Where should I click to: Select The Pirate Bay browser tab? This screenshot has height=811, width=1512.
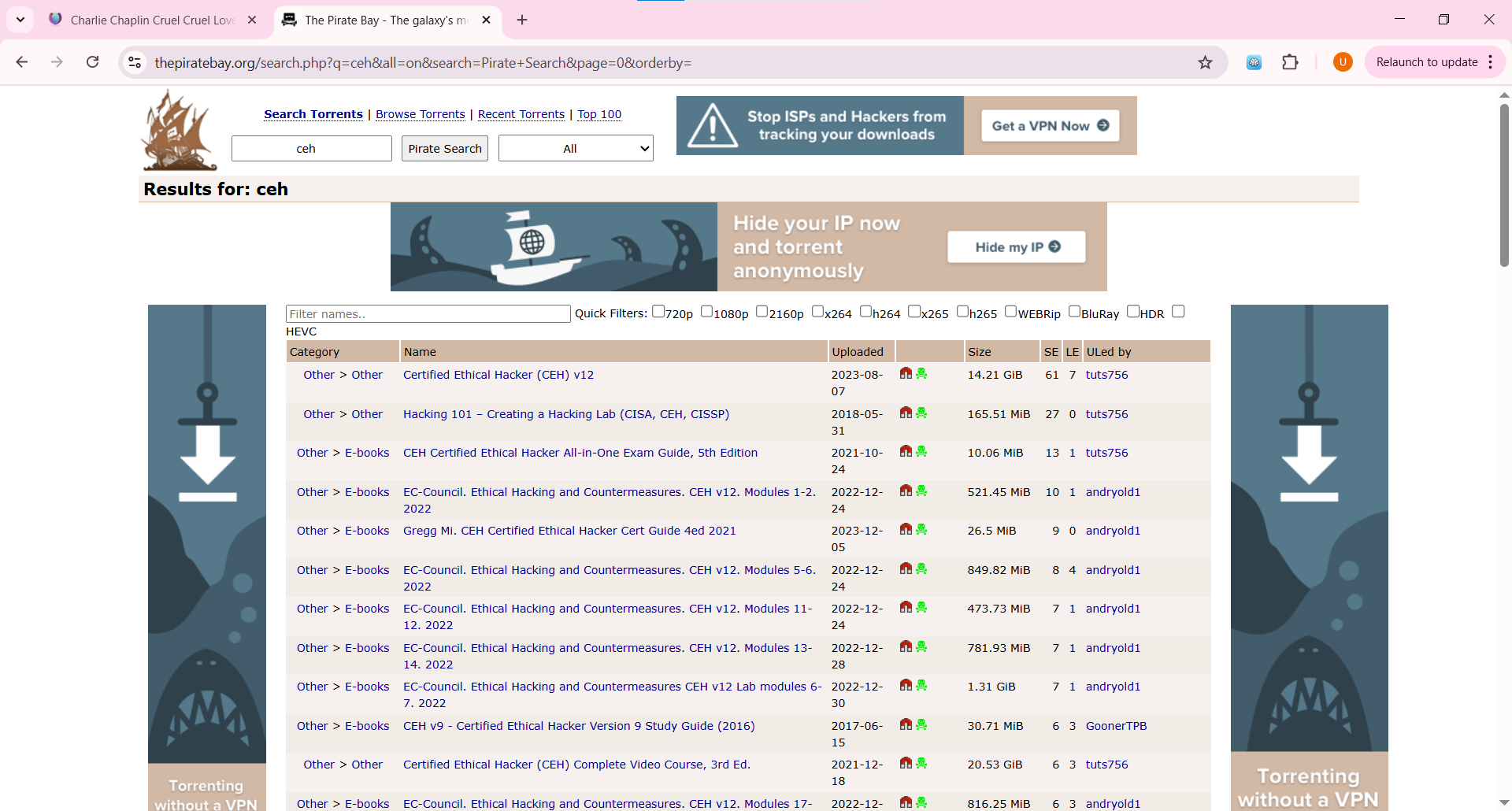pyautogui.click(x=386, y=20)
